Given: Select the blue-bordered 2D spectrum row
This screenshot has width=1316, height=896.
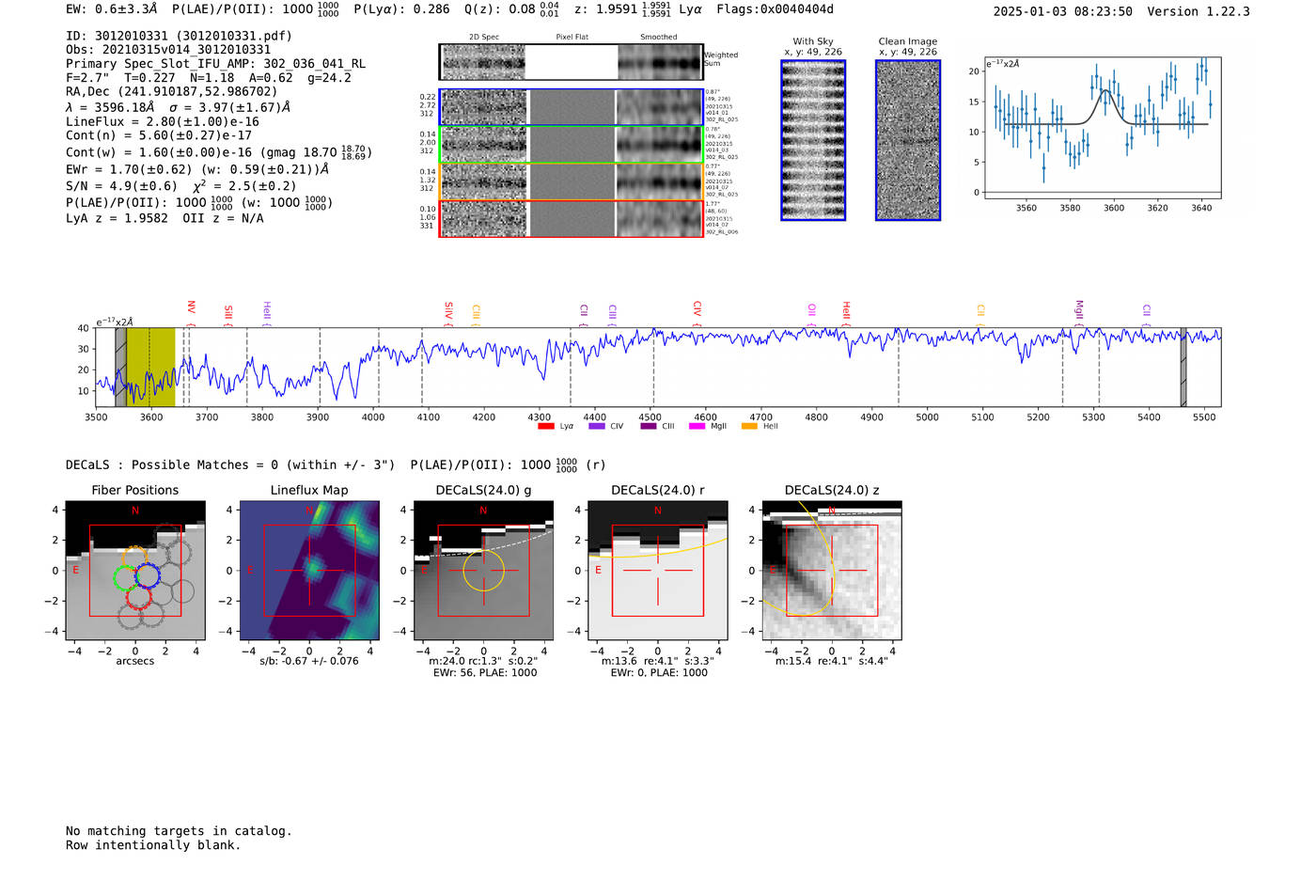Looking at the screenshot, I should (572, 107).
